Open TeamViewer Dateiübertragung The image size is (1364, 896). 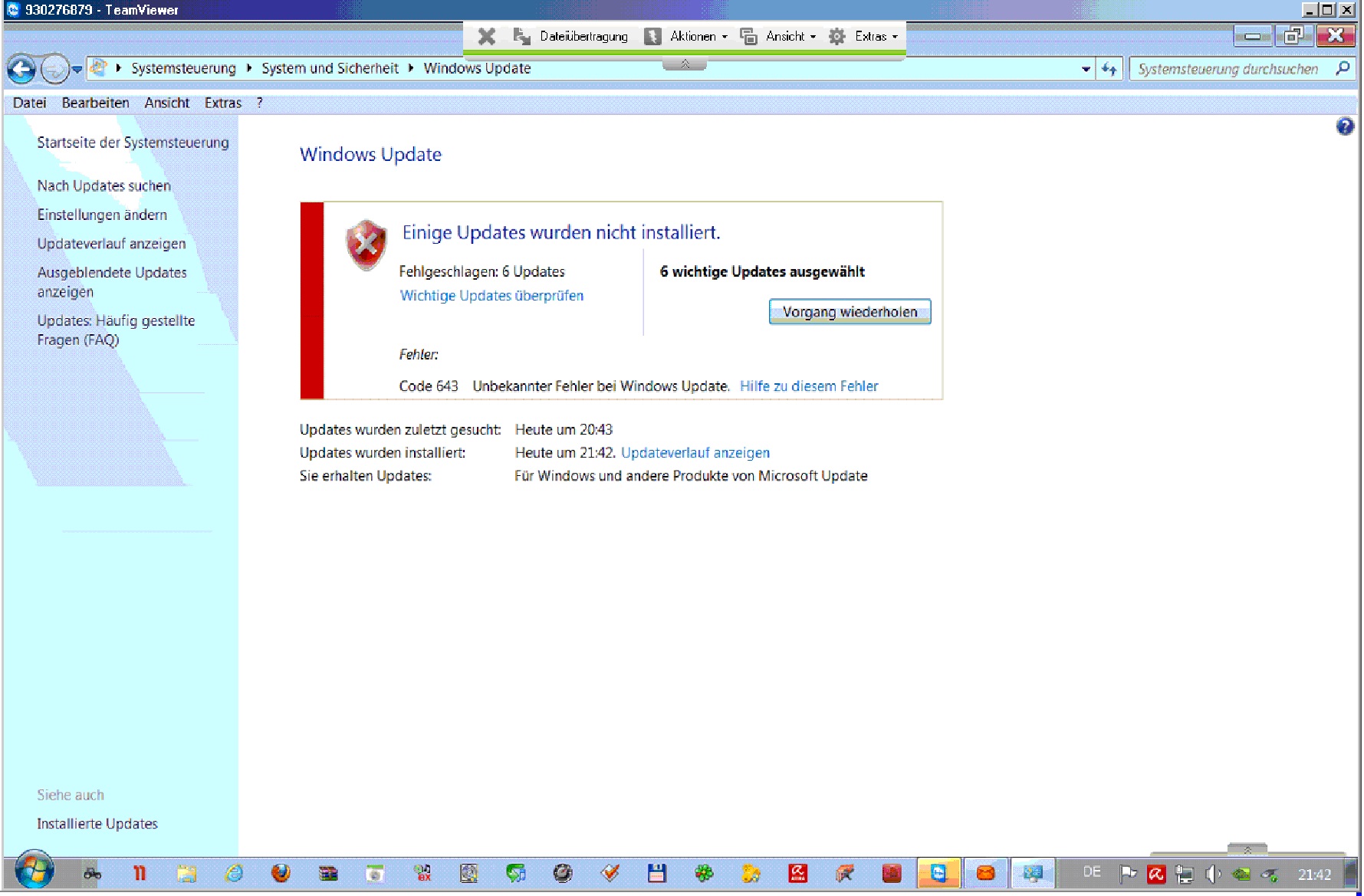point(571,36)
